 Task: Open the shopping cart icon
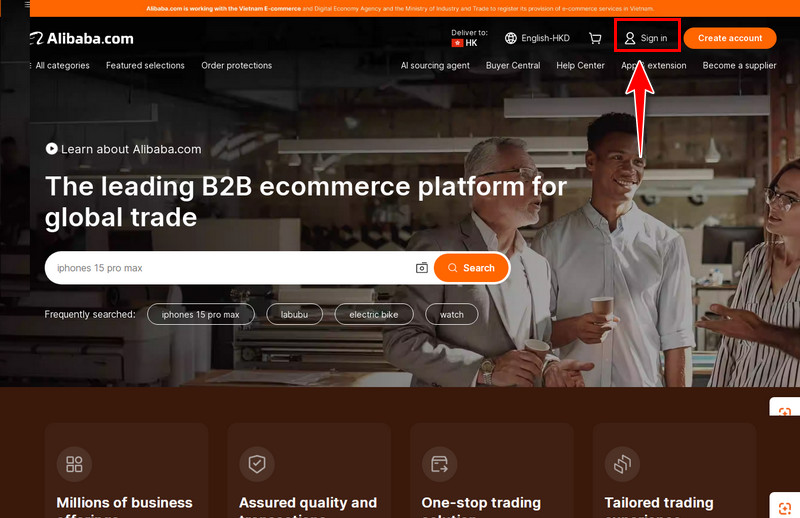point(595,38)
